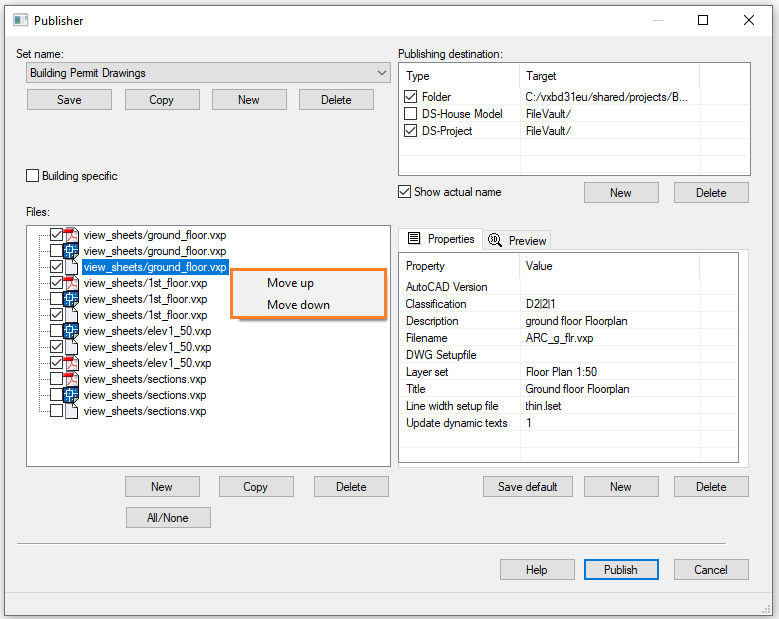This screenshot has height=619, width=779.
Task: Click the Type column header in the destination list
Action: coord(418,76)
